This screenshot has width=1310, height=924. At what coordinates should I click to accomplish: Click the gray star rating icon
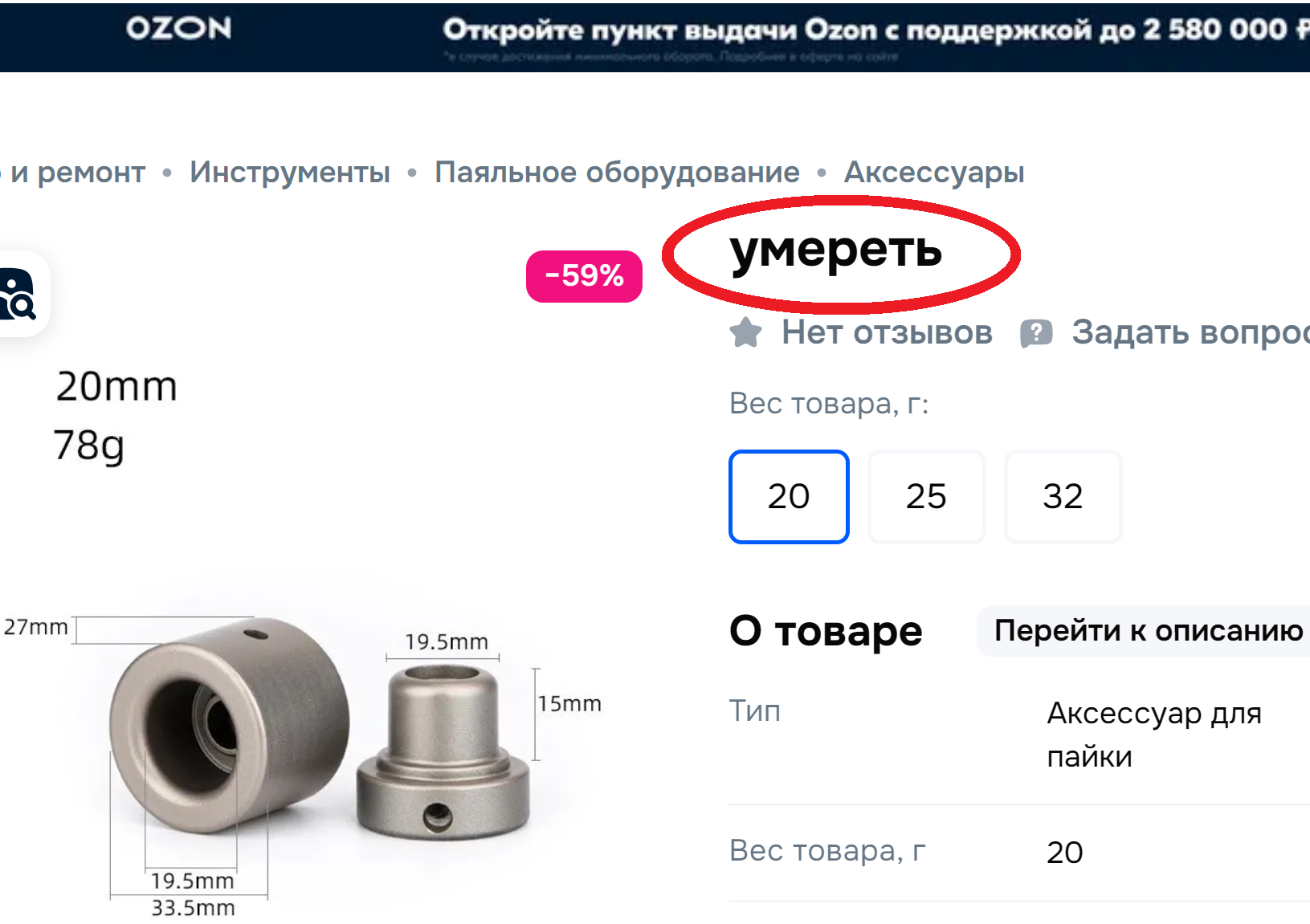tap(745, 332)
